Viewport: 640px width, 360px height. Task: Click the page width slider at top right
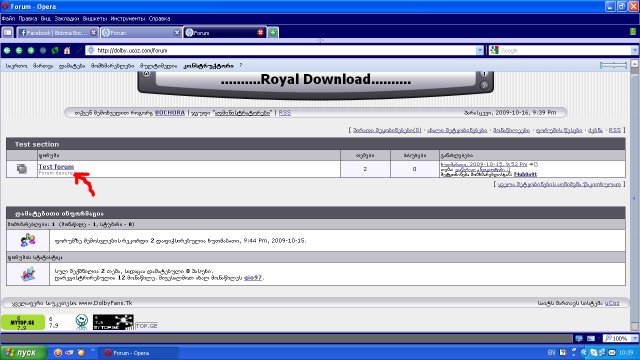click(613, 65)
